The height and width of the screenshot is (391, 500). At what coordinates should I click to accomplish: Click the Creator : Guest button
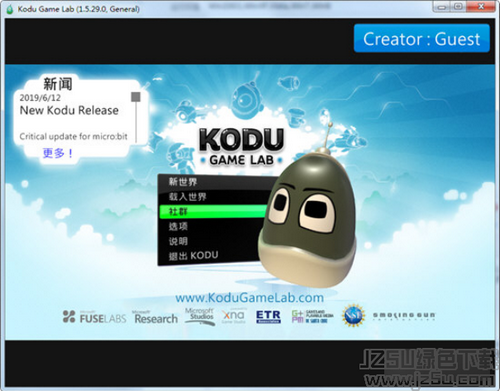pos(422,38)
